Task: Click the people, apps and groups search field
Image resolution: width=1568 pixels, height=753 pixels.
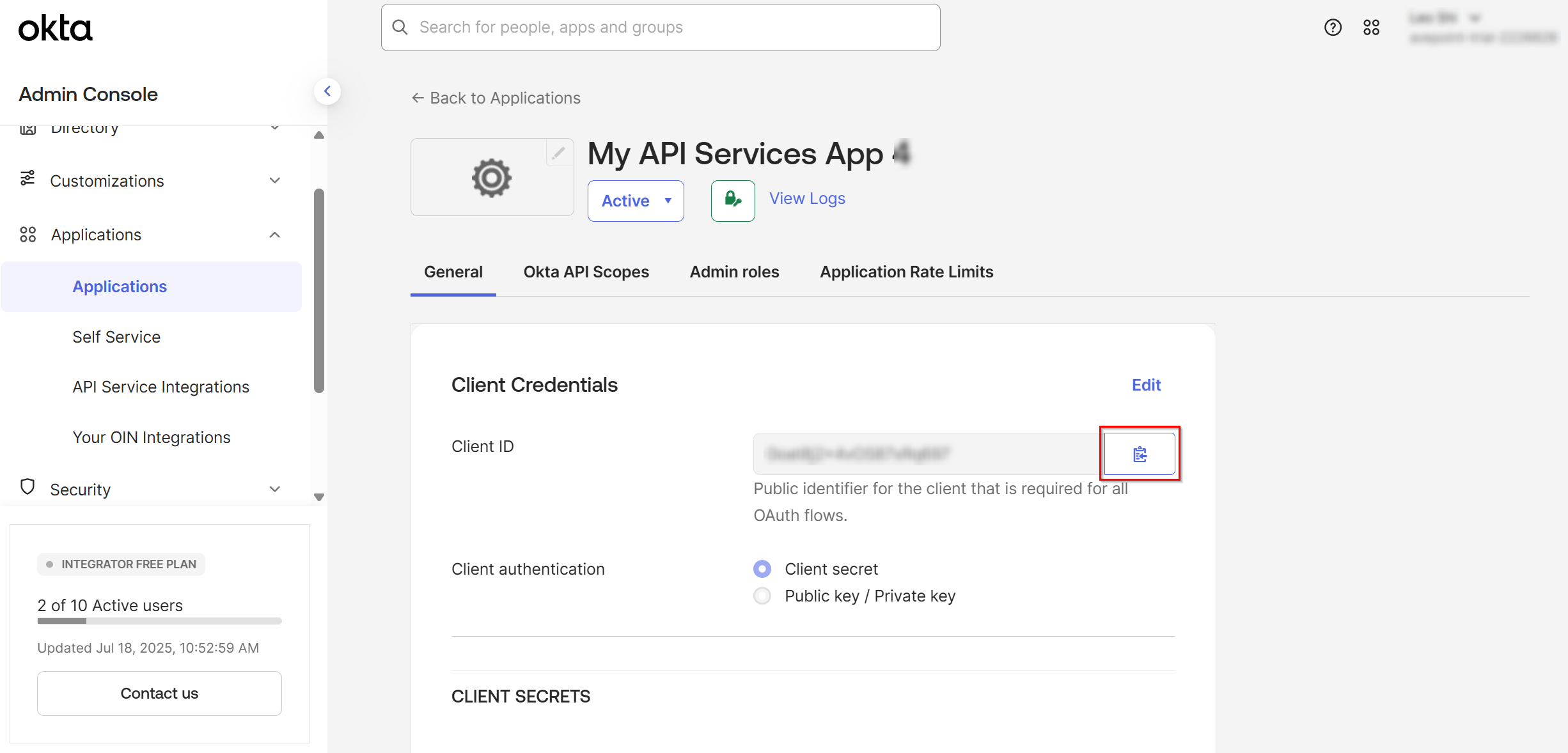Action: pyautogui.click(x=661, y=27)
